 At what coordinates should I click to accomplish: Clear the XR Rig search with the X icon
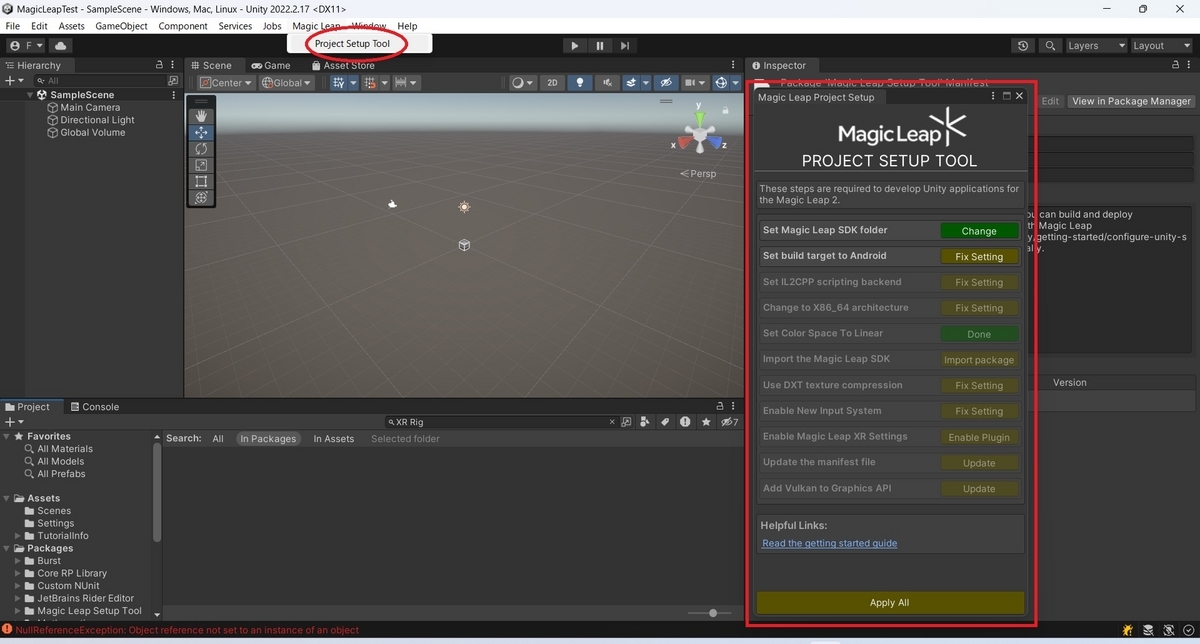(x=612, y=422)
